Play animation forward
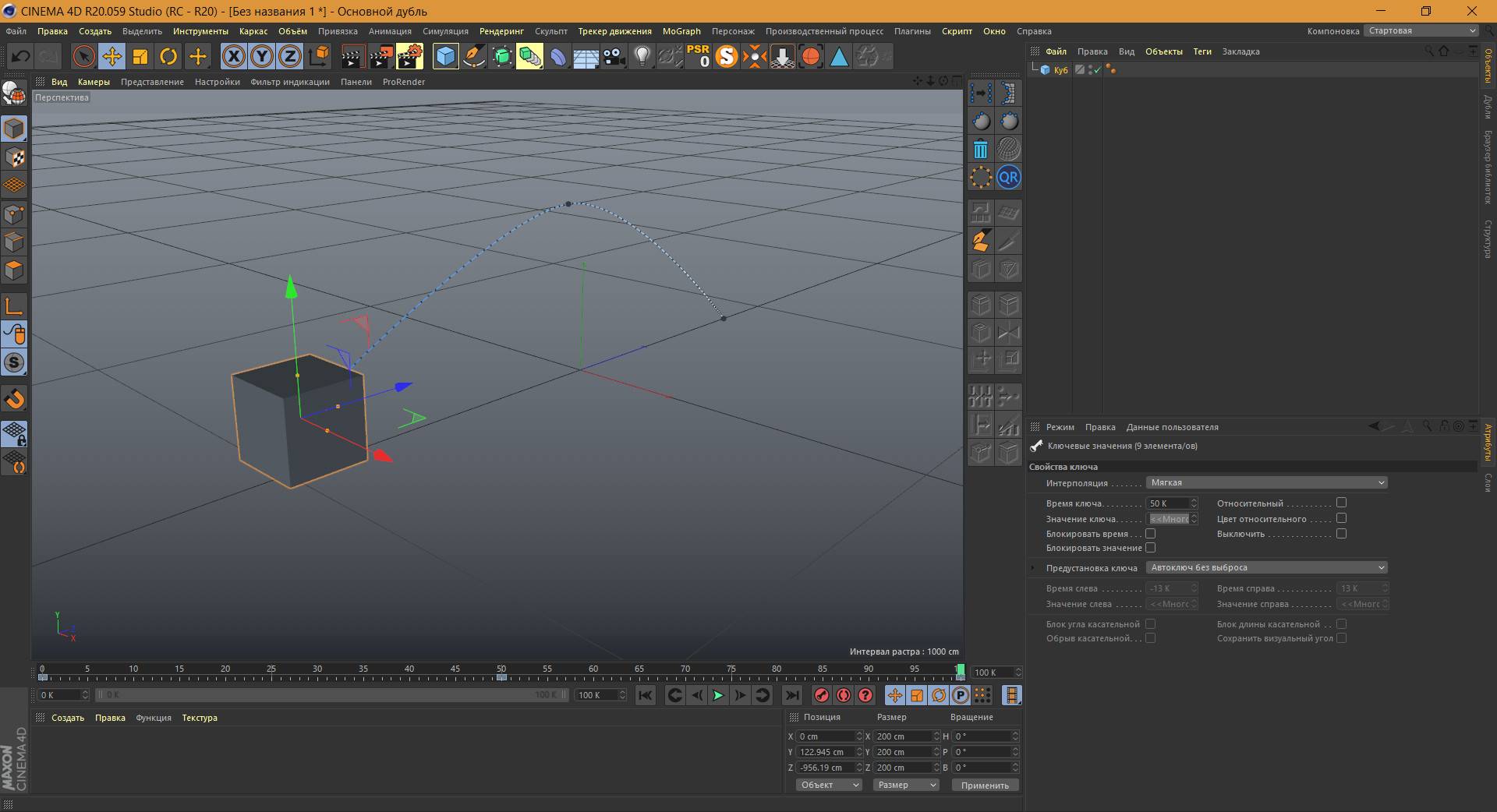Screen dimensions: 1497x812 click(x=718, y=695)
